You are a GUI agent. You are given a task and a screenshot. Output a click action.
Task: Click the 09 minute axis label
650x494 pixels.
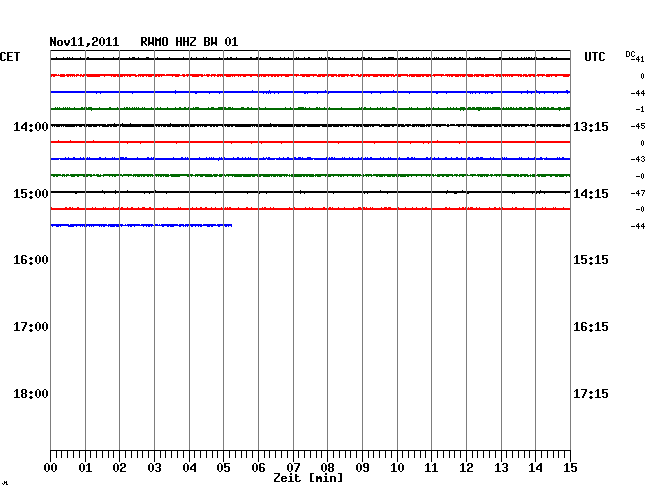click(x=362, y=467)
